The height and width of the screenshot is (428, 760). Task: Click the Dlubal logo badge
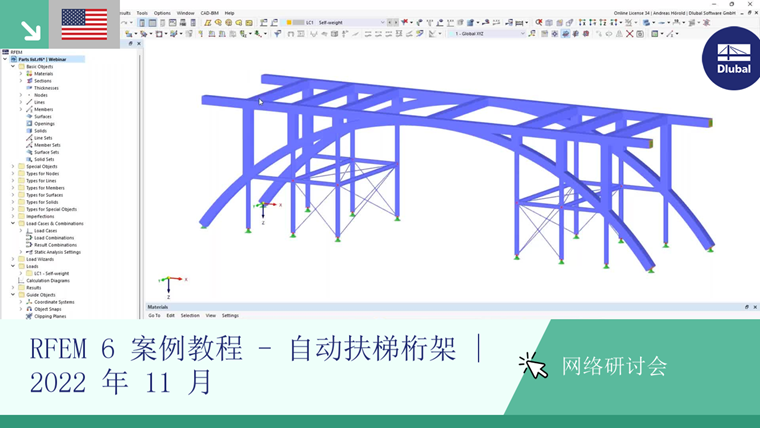732,59
